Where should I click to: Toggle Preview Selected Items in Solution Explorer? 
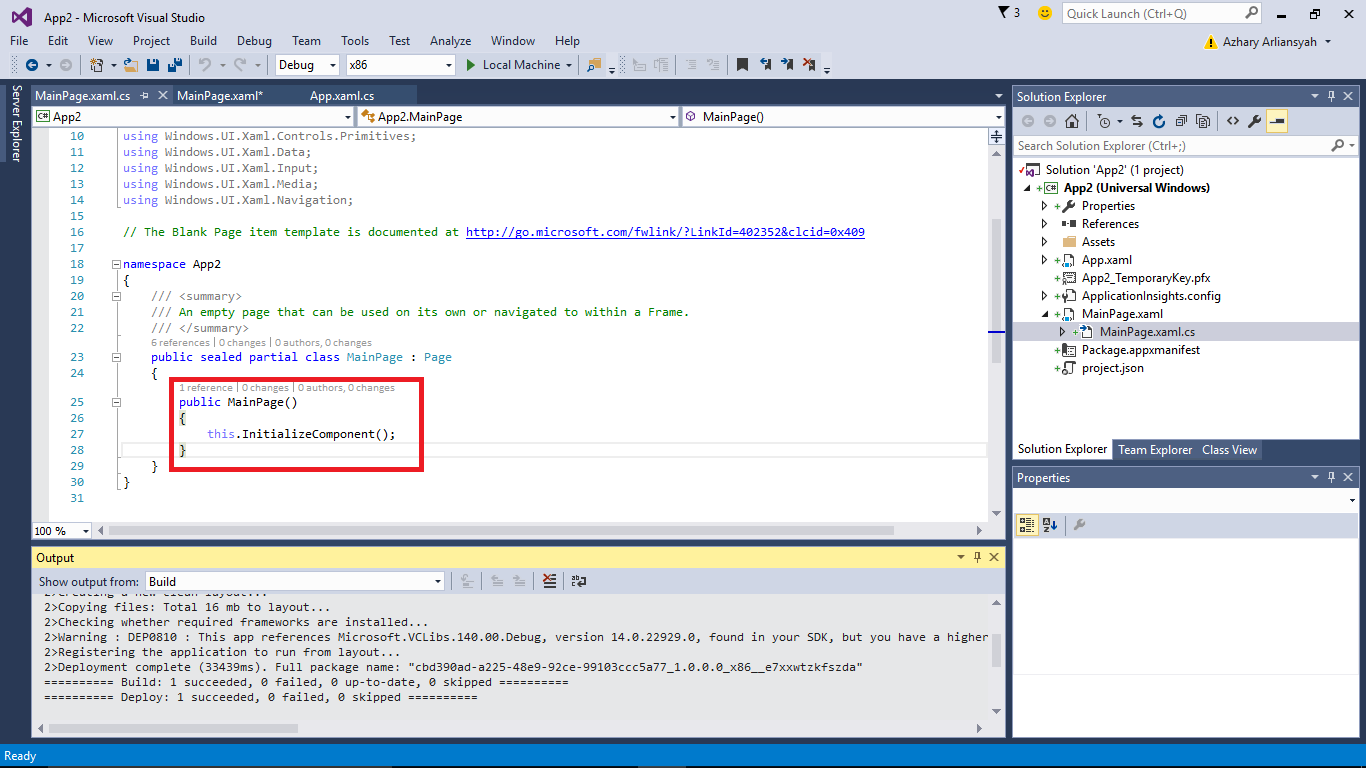coord(1277,121)
